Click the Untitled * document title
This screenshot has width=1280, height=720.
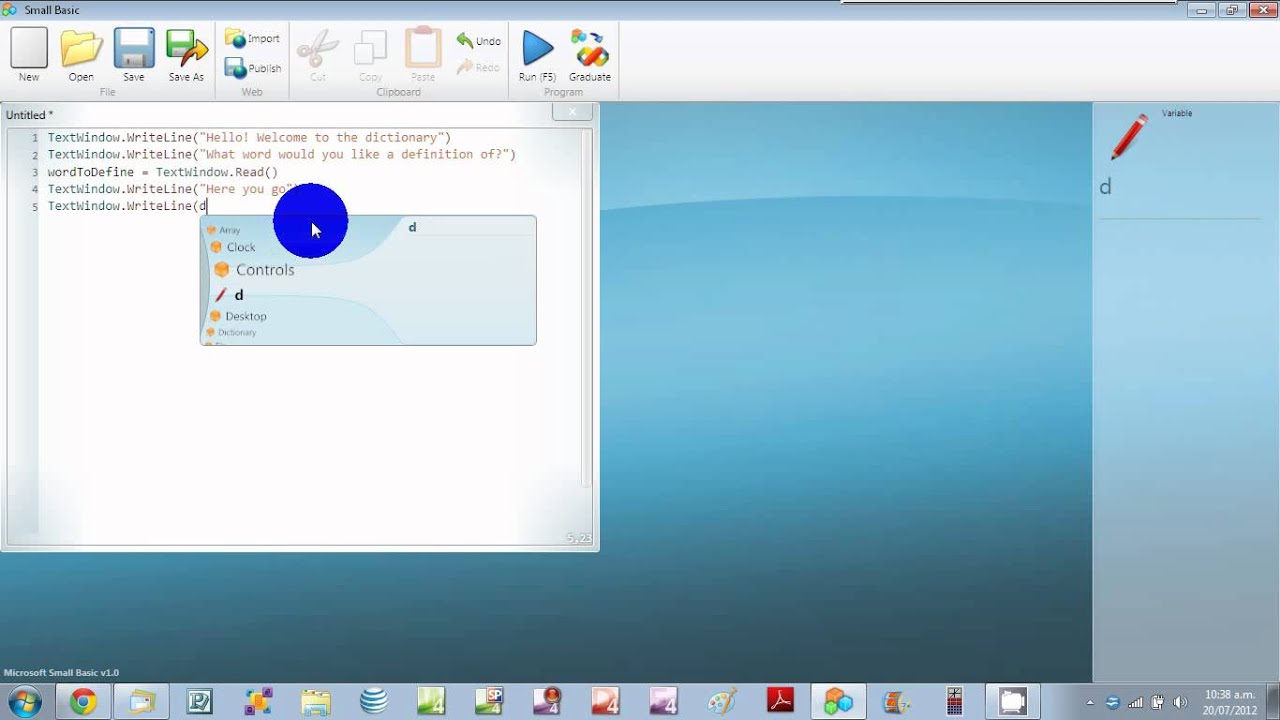[x=30, y=115]
